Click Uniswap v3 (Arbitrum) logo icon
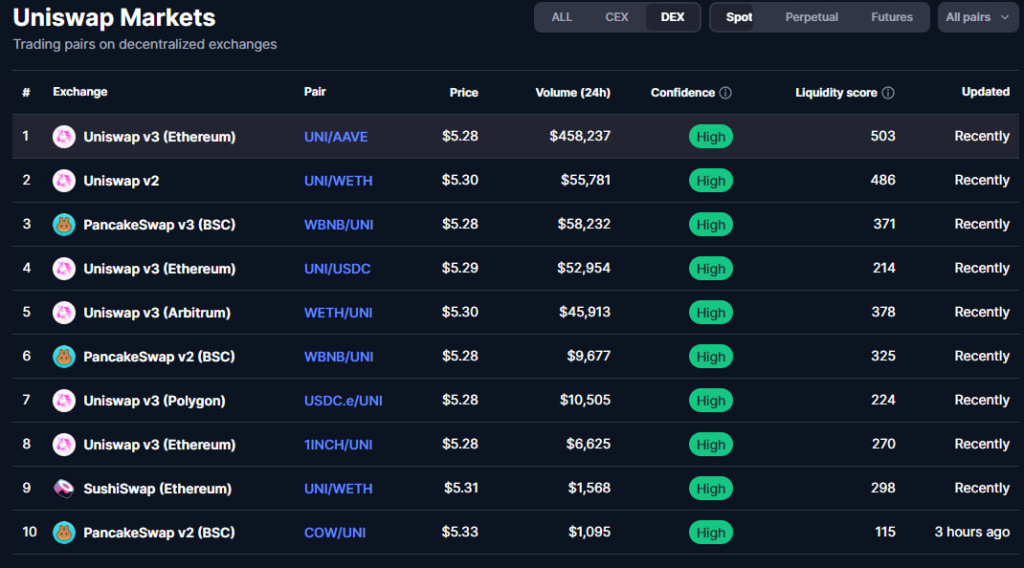The height and width of the screenshot is (568, 1024). click(64, 312)
